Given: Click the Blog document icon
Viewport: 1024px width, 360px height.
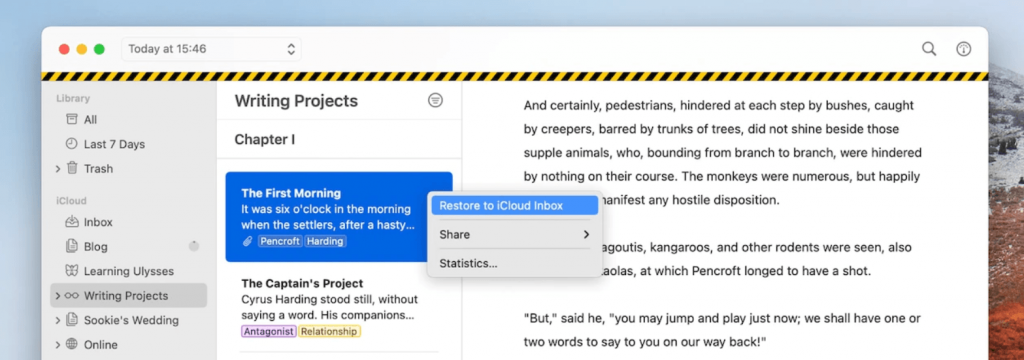Looking at the screenshot, I should [72, 246].
